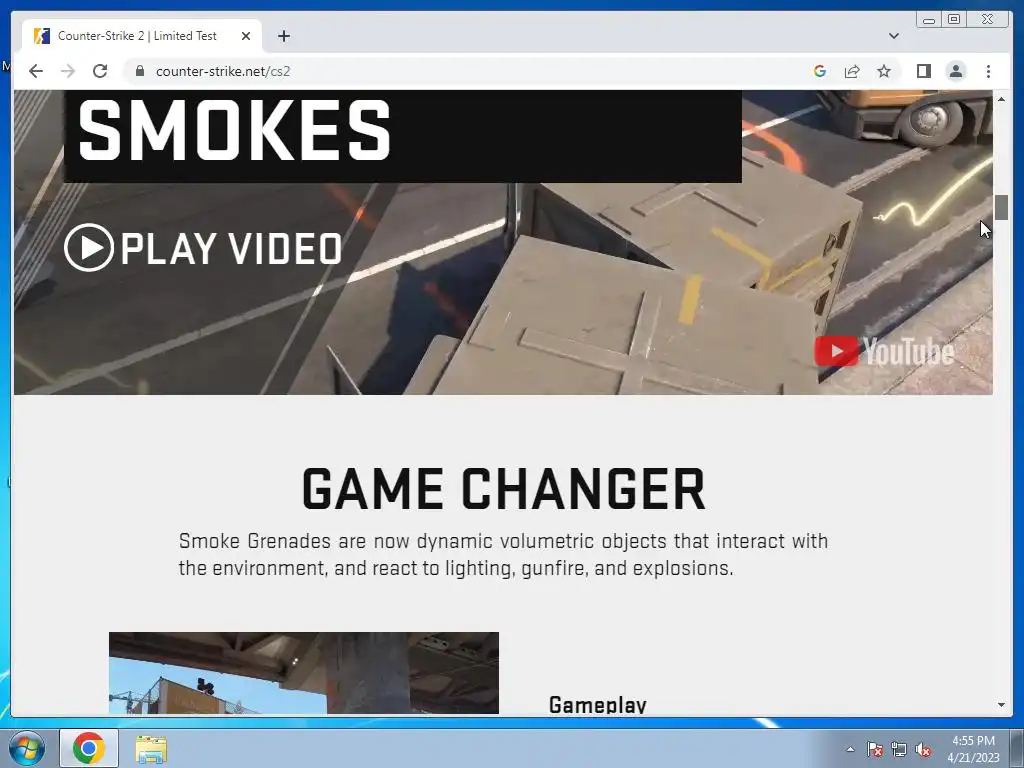Click the scrollbar up arrow
The height and width of the screenshot is (768, 1024).
(1001, 99)
